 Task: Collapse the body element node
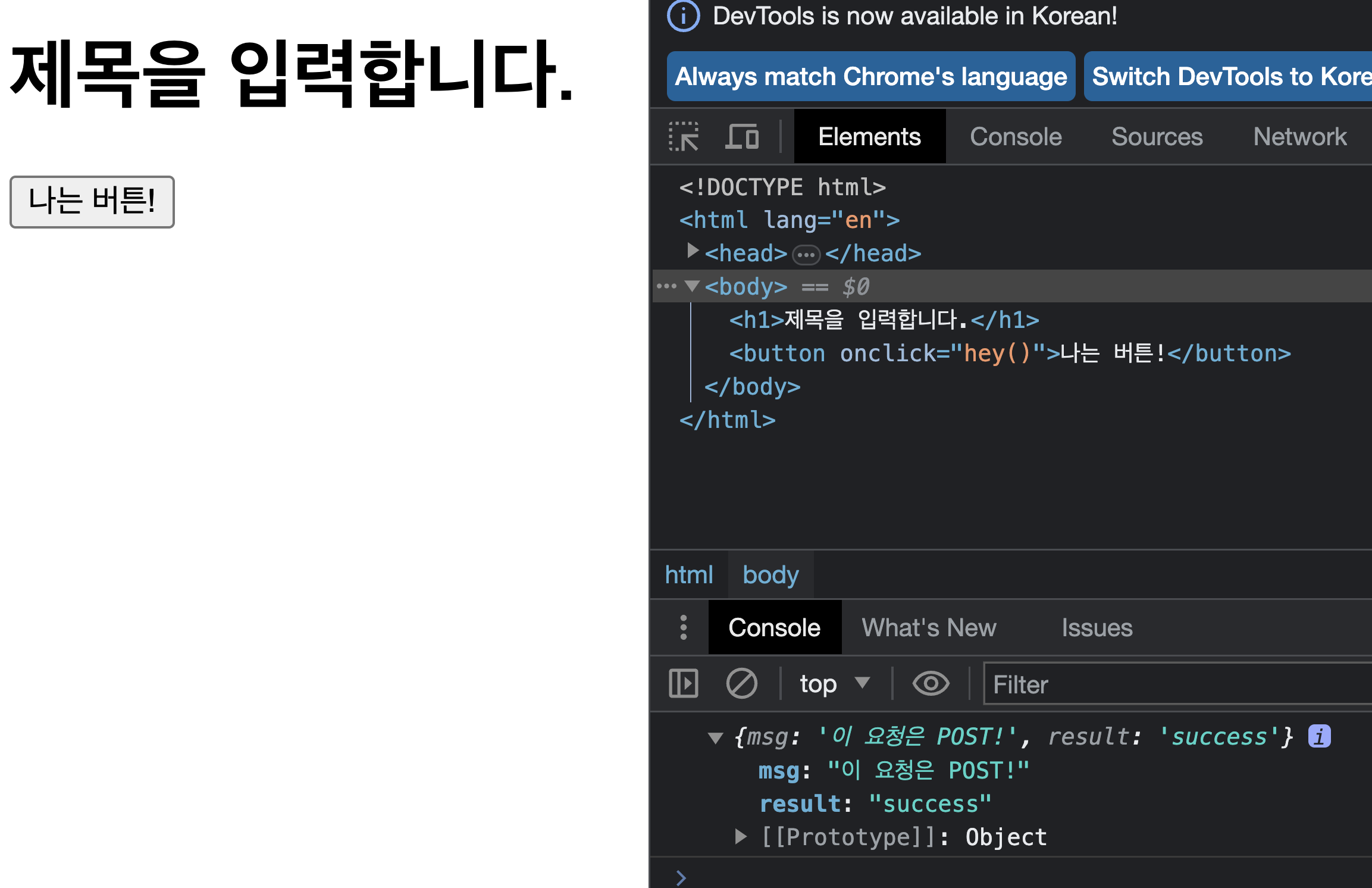coord(692,286)
